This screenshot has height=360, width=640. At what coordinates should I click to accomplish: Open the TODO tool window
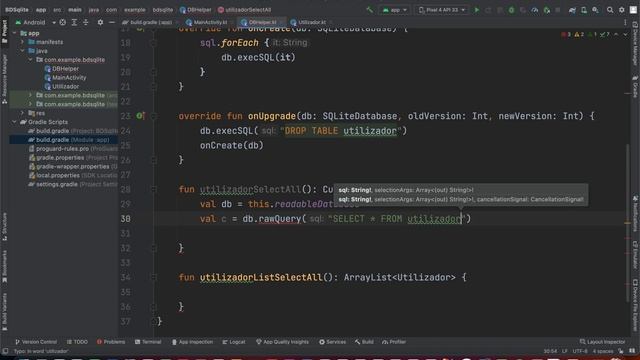pyautogui.click(x=77, y=342)
